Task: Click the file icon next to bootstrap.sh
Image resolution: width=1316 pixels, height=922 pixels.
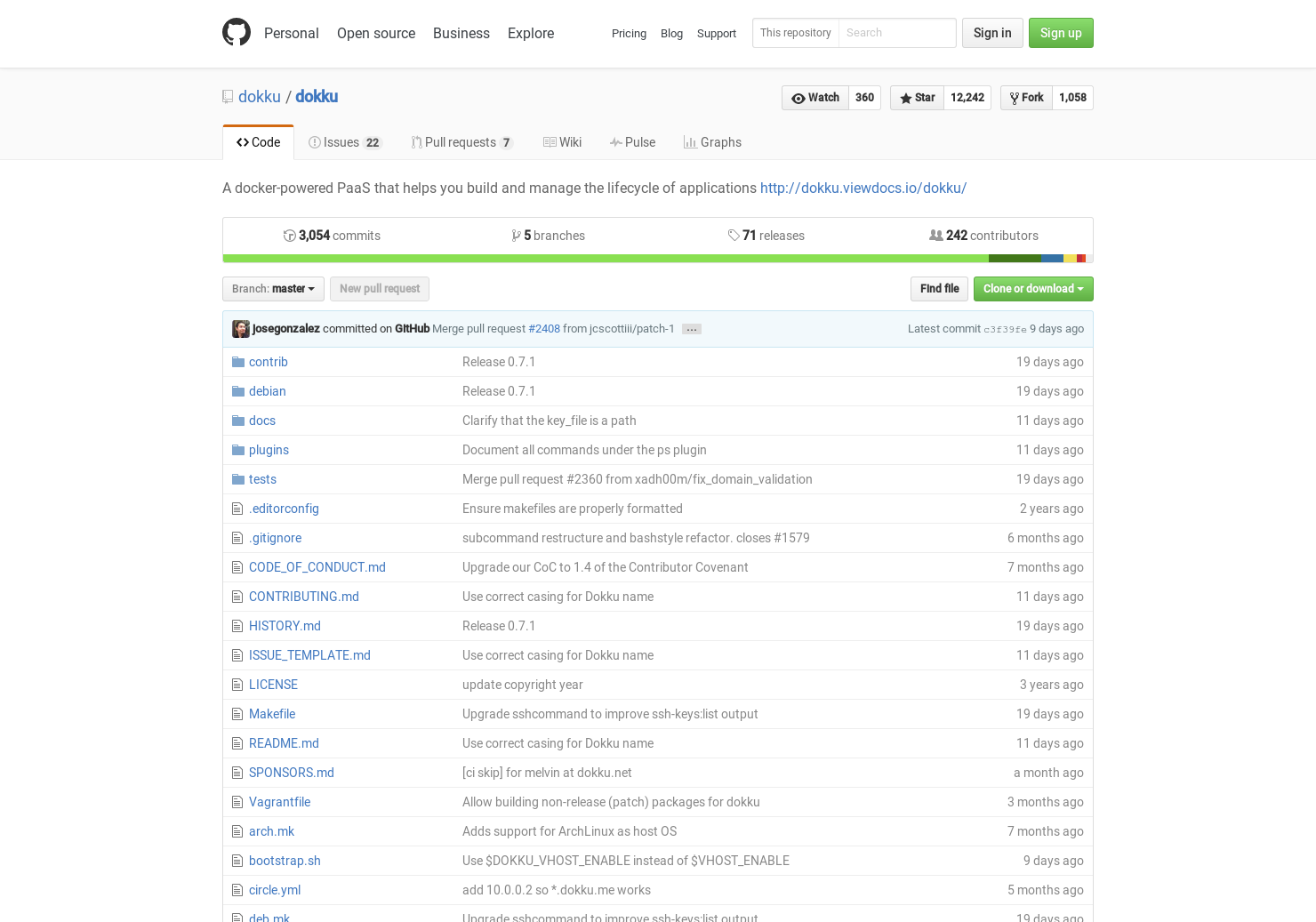Action: pos(237,861)
